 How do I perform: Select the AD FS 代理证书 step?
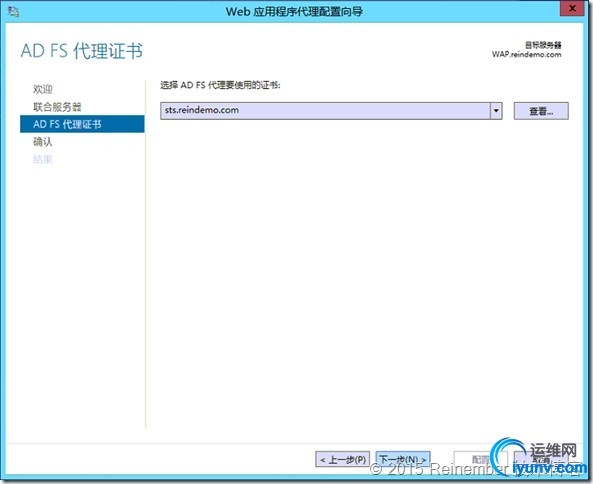click(82, 124)
